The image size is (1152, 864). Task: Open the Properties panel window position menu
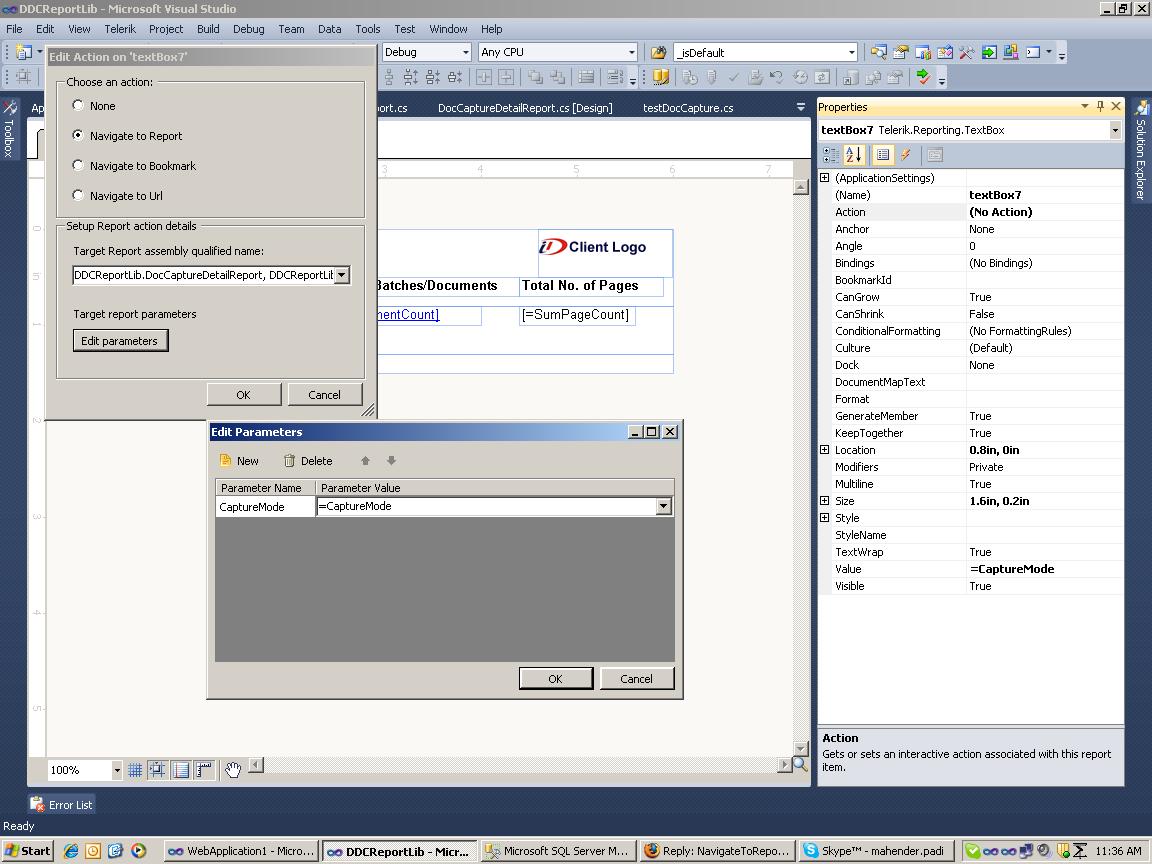coord(1084,107)
